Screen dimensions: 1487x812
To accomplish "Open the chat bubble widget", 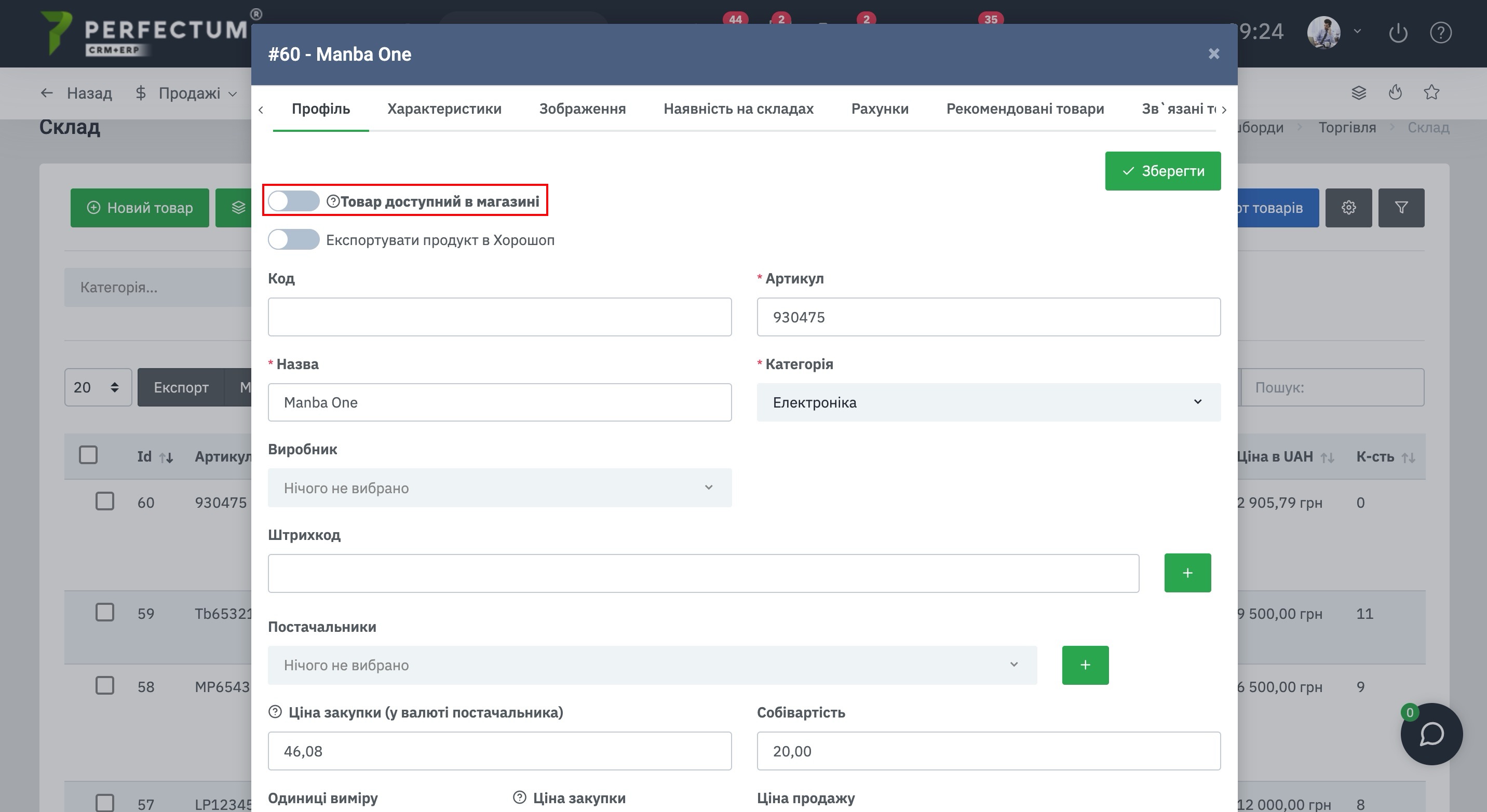I will click(1431, 734).
